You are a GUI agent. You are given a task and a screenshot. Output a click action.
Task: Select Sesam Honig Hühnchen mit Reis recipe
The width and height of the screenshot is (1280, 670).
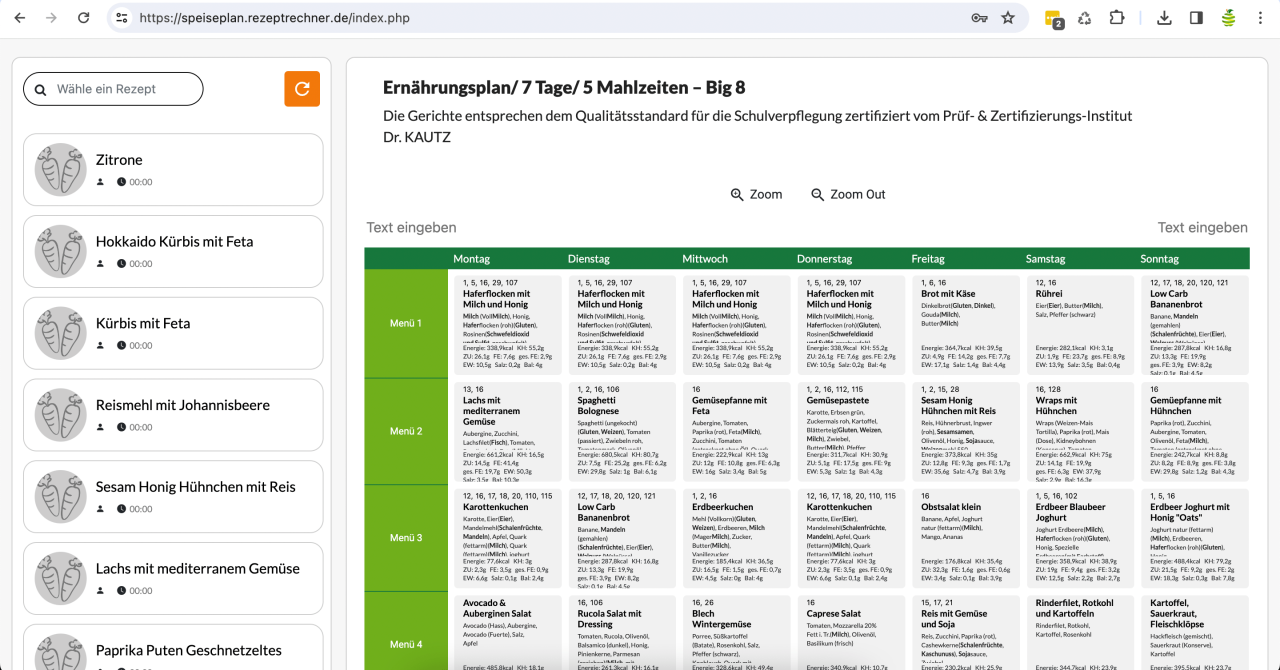pyautogui.click(x=173, y=497)
